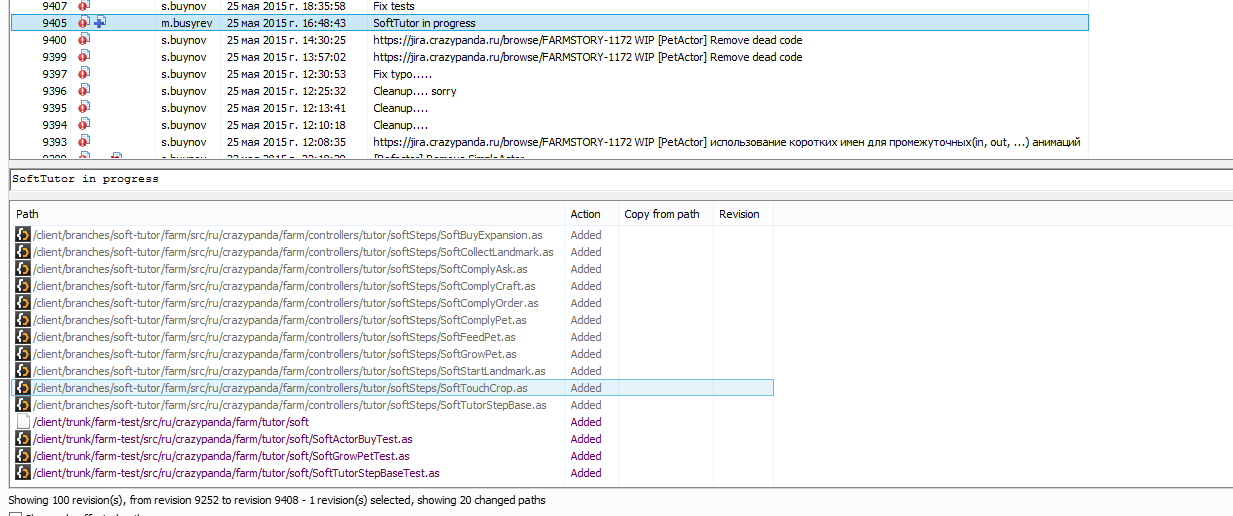Toggle the checkbox below the revision status line

[x=14, y=514]
